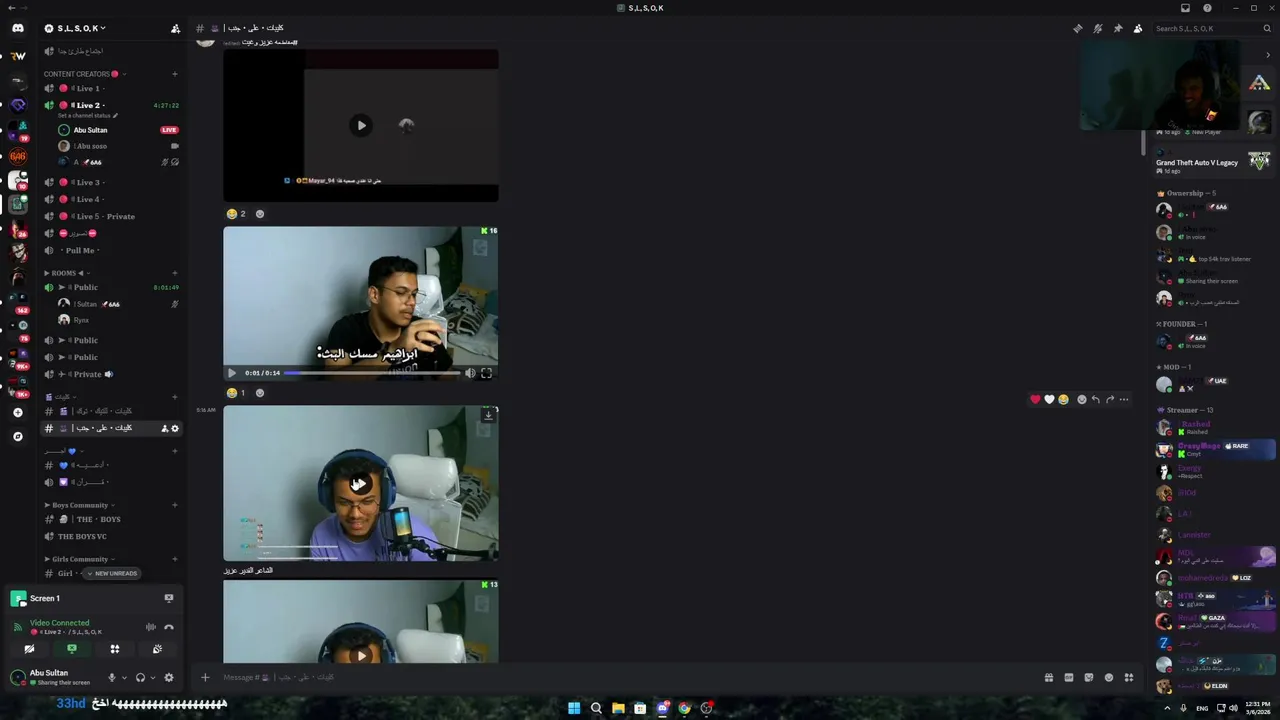Image resolution: width=1280 pixels, height=720 pixels.
Task: Click the message input field
Action: pyautogui.click(x=625, y=677)
